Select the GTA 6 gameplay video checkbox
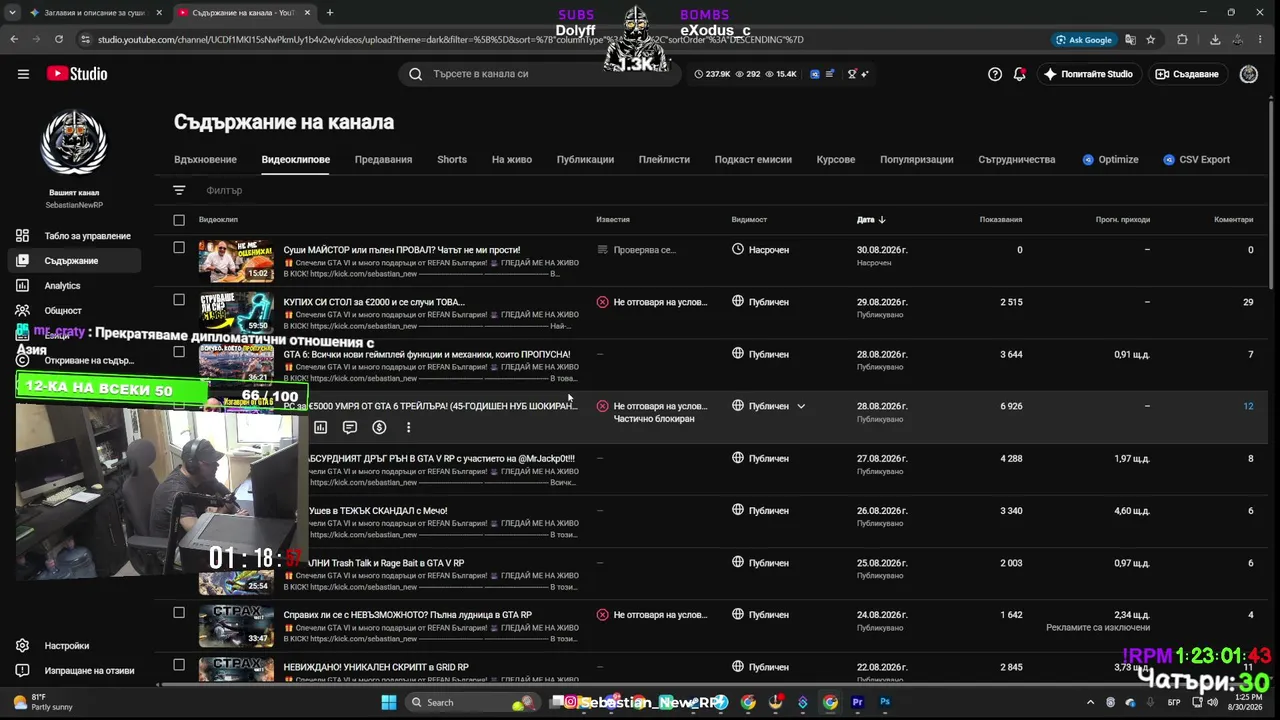 (x=179, y=351)
